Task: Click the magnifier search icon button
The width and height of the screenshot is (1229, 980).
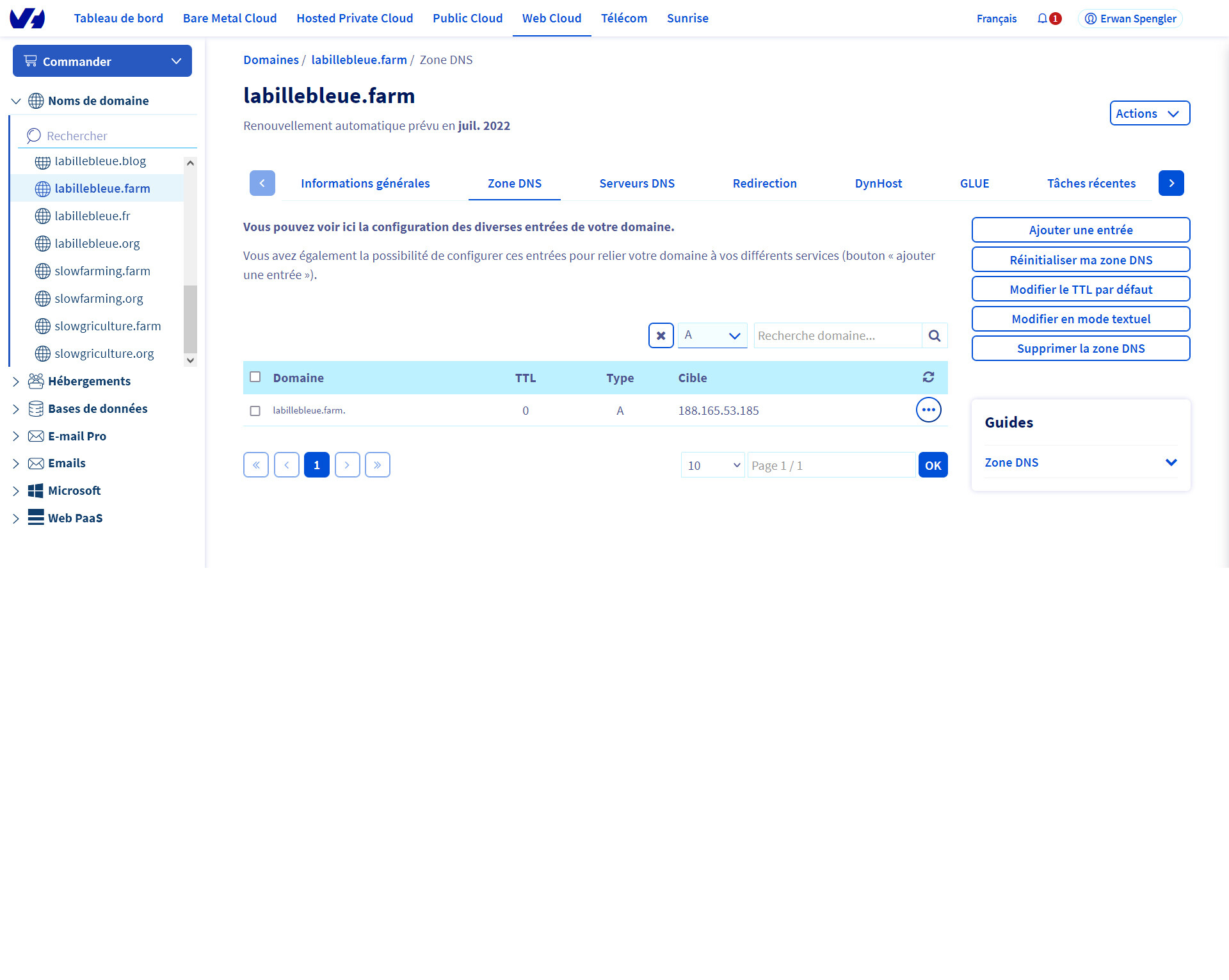Action: pos(935,335)
